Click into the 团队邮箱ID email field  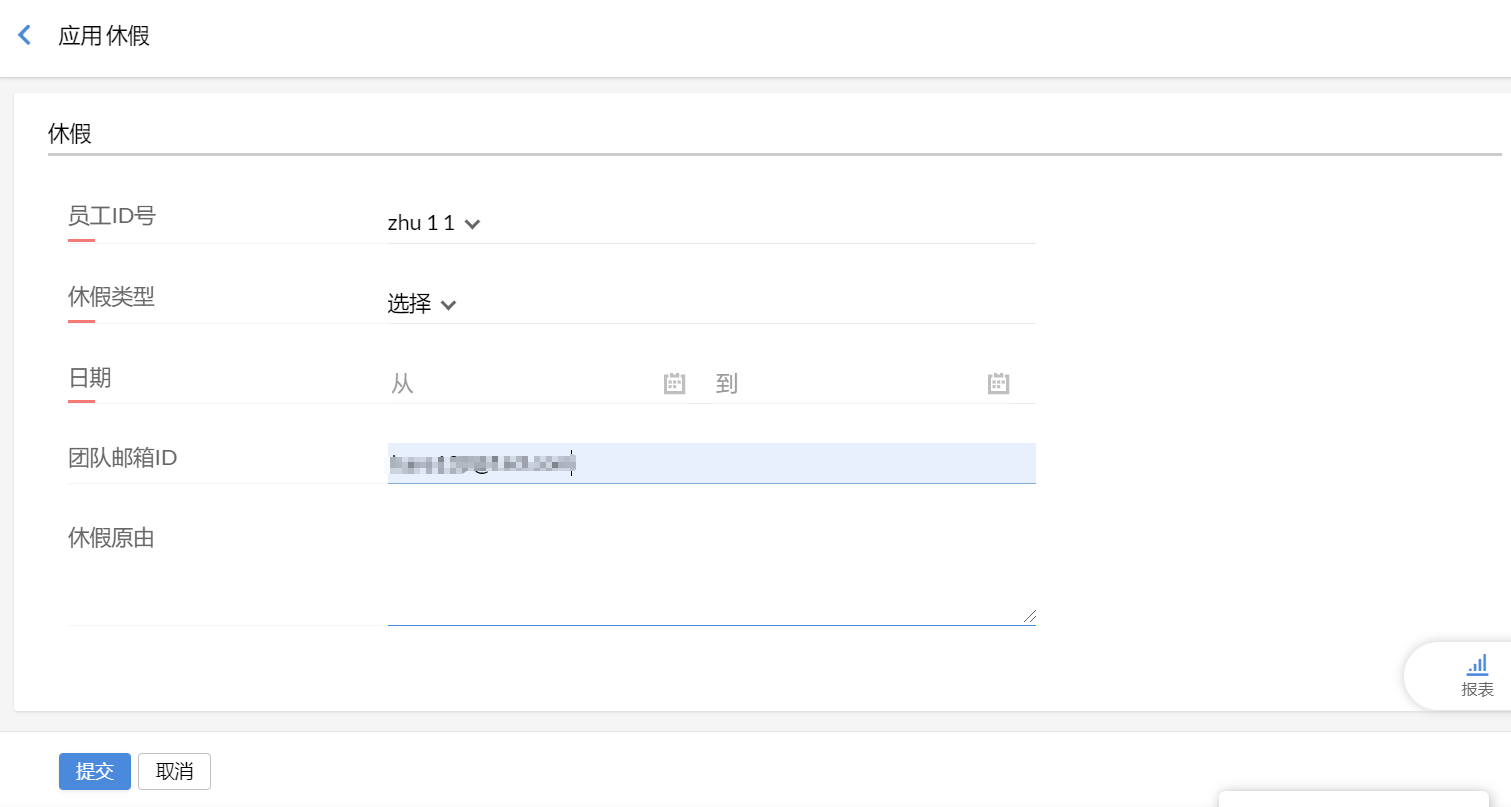pos(800,463)
